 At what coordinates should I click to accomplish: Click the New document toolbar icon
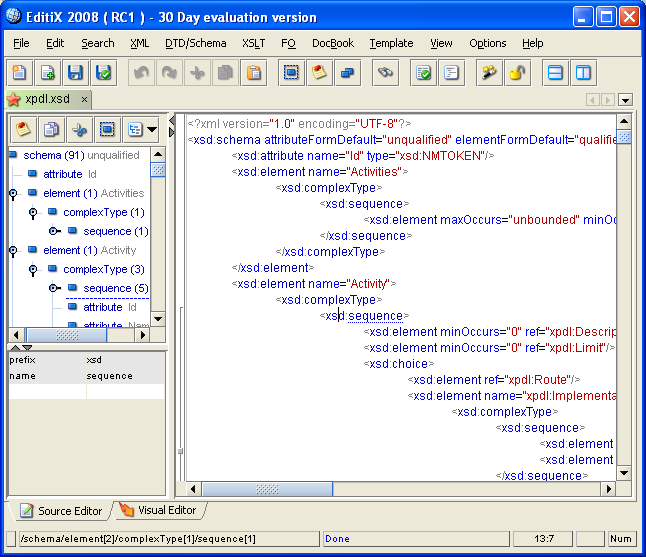click(x=19, y=73)
